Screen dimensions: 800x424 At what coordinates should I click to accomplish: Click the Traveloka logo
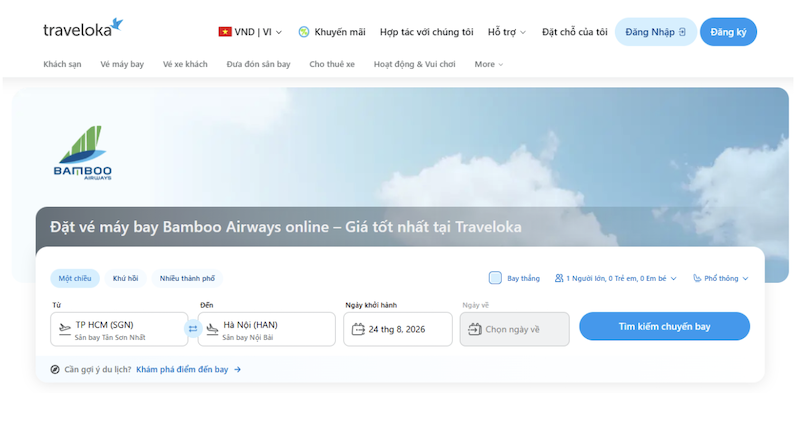[x=83, y=29]
